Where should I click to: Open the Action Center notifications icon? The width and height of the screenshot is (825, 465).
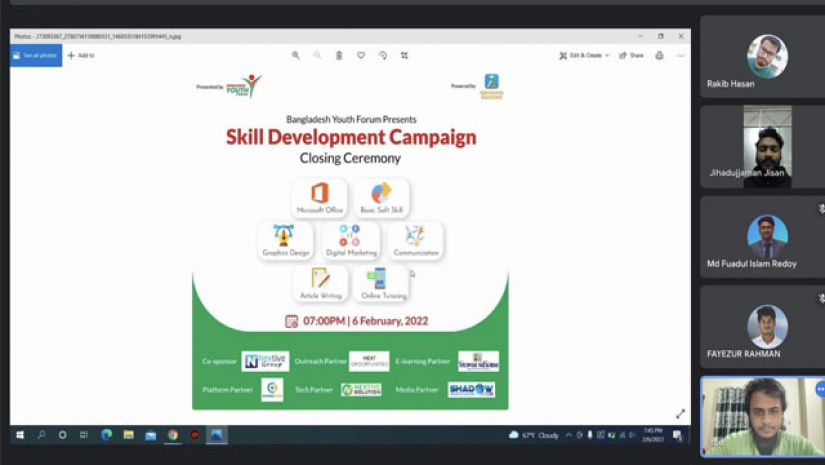(677, 435)
